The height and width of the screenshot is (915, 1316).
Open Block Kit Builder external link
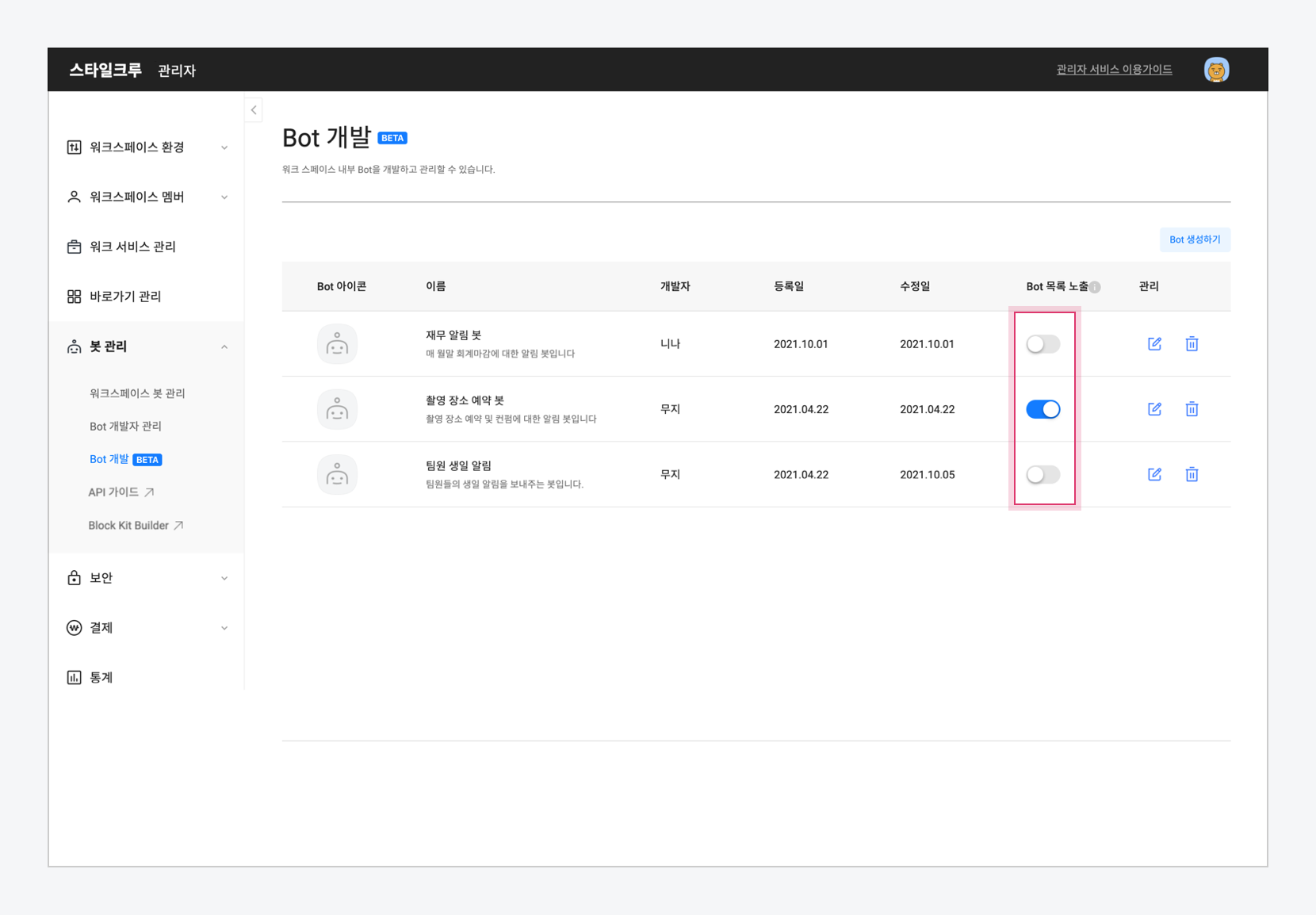(x=136, y=526)
